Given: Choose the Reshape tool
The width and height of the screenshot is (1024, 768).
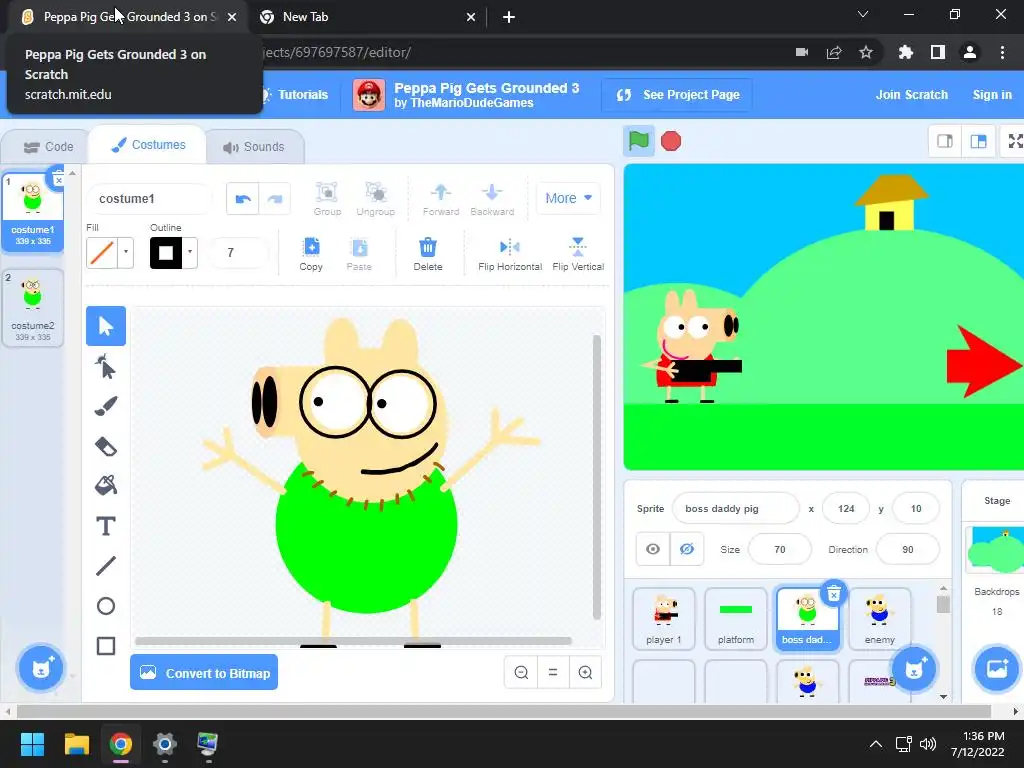Looking at the screenshot, I should (x=106, y=366).
